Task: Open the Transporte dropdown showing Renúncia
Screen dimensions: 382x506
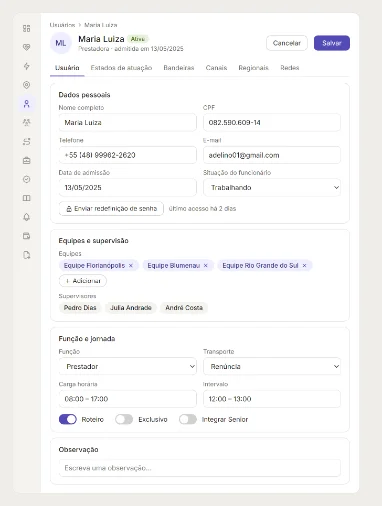Action: click(x=272, y=366)
